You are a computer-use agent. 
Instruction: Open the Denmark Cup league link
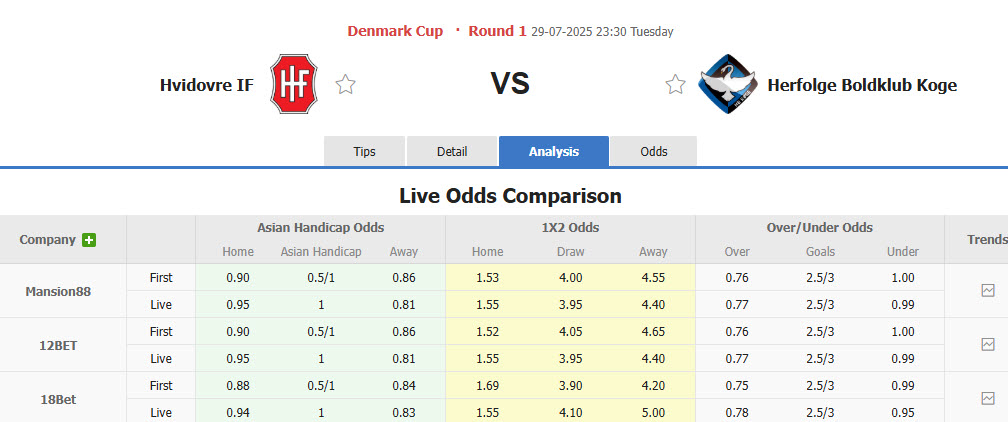395,31
